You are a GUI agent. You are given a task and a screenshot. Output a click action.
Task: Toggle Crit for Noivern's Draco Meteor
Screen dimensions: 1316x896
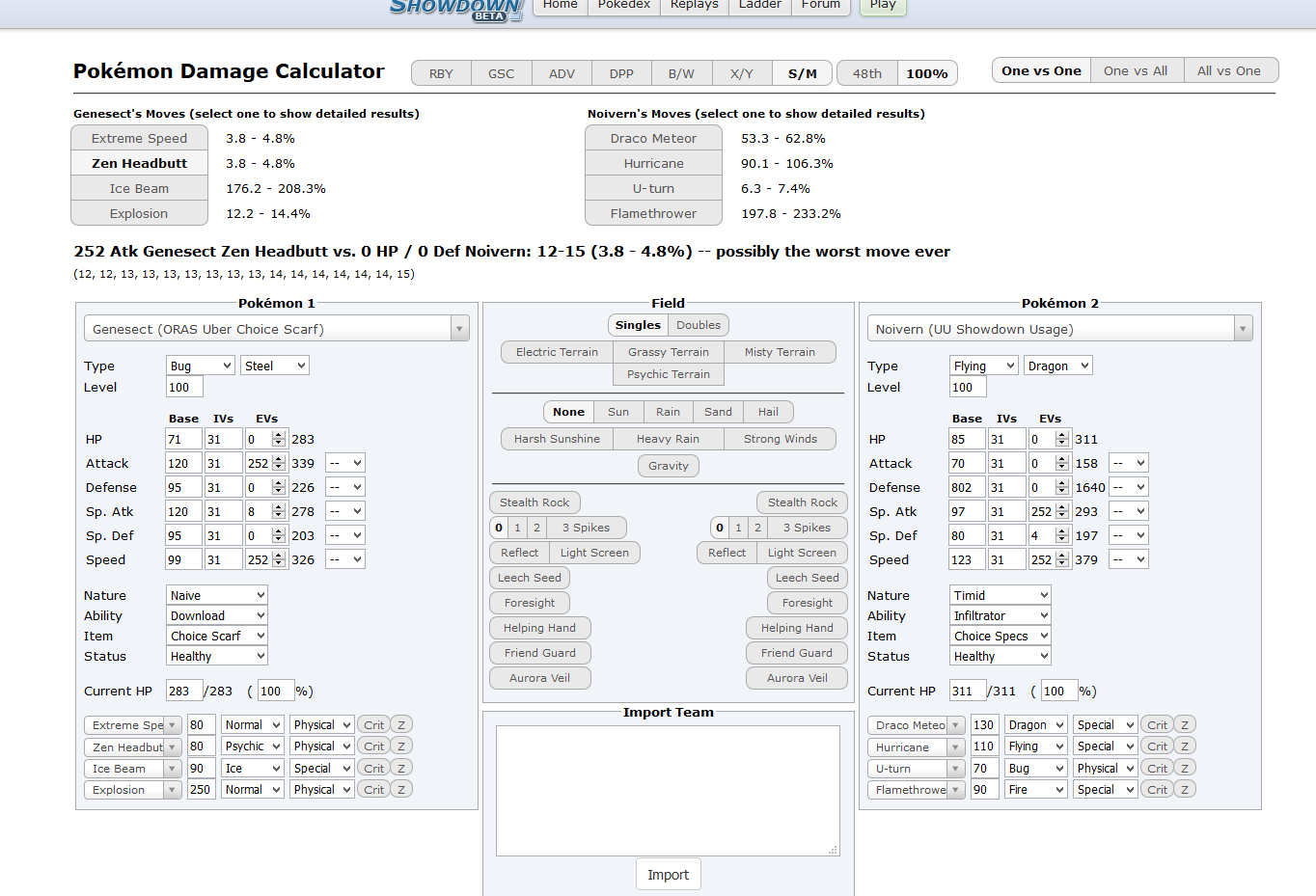coord(1157,724)
